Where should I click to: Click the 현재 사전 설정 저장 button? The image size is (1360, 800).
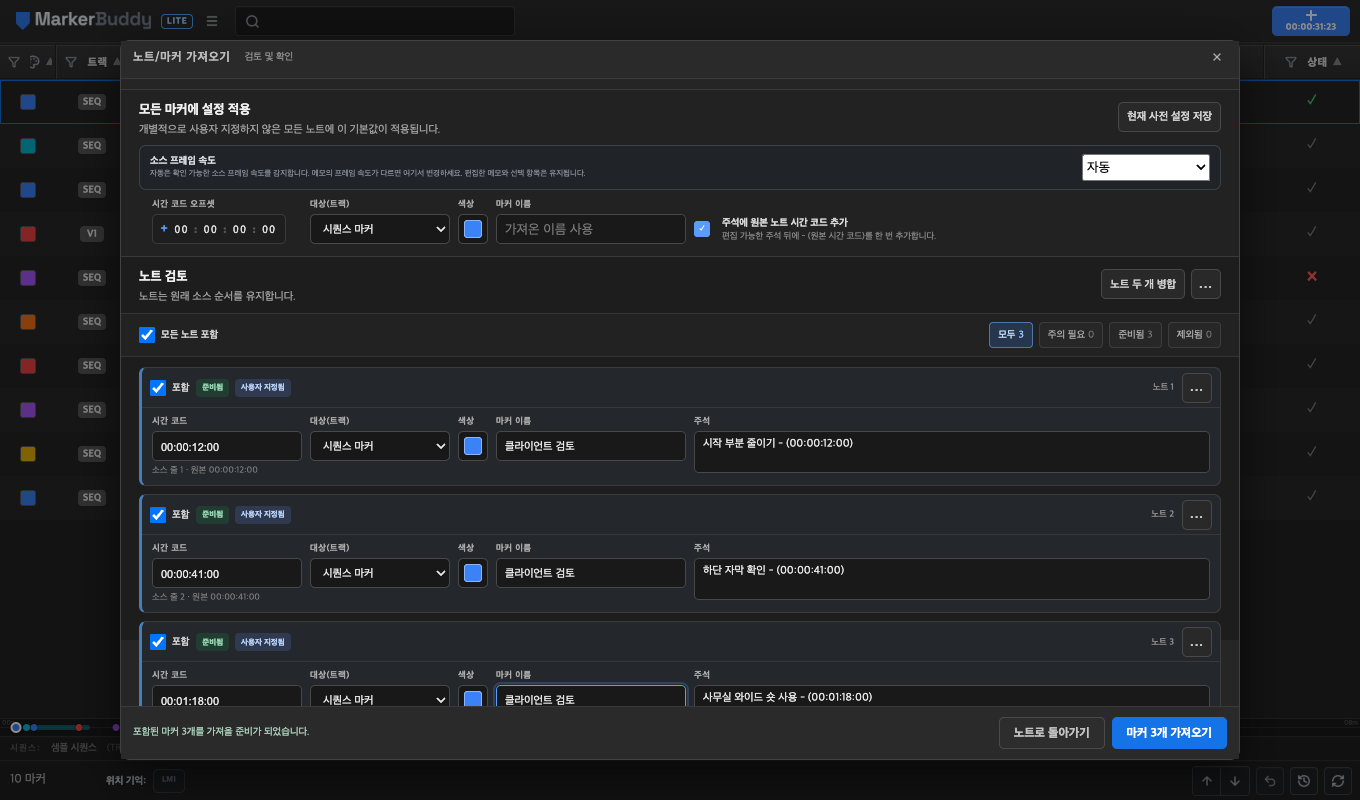1169,117
